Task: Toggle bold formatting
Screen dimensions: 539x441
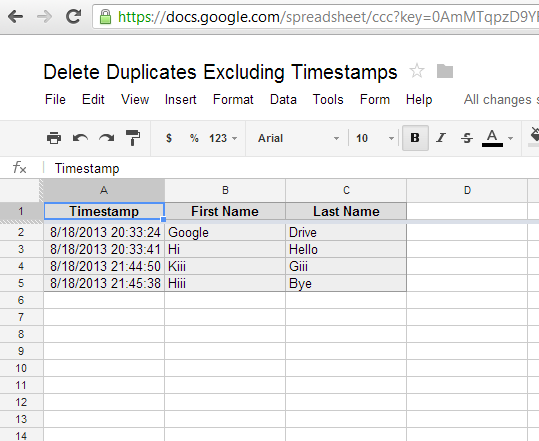Action: [x=415, y=138]
